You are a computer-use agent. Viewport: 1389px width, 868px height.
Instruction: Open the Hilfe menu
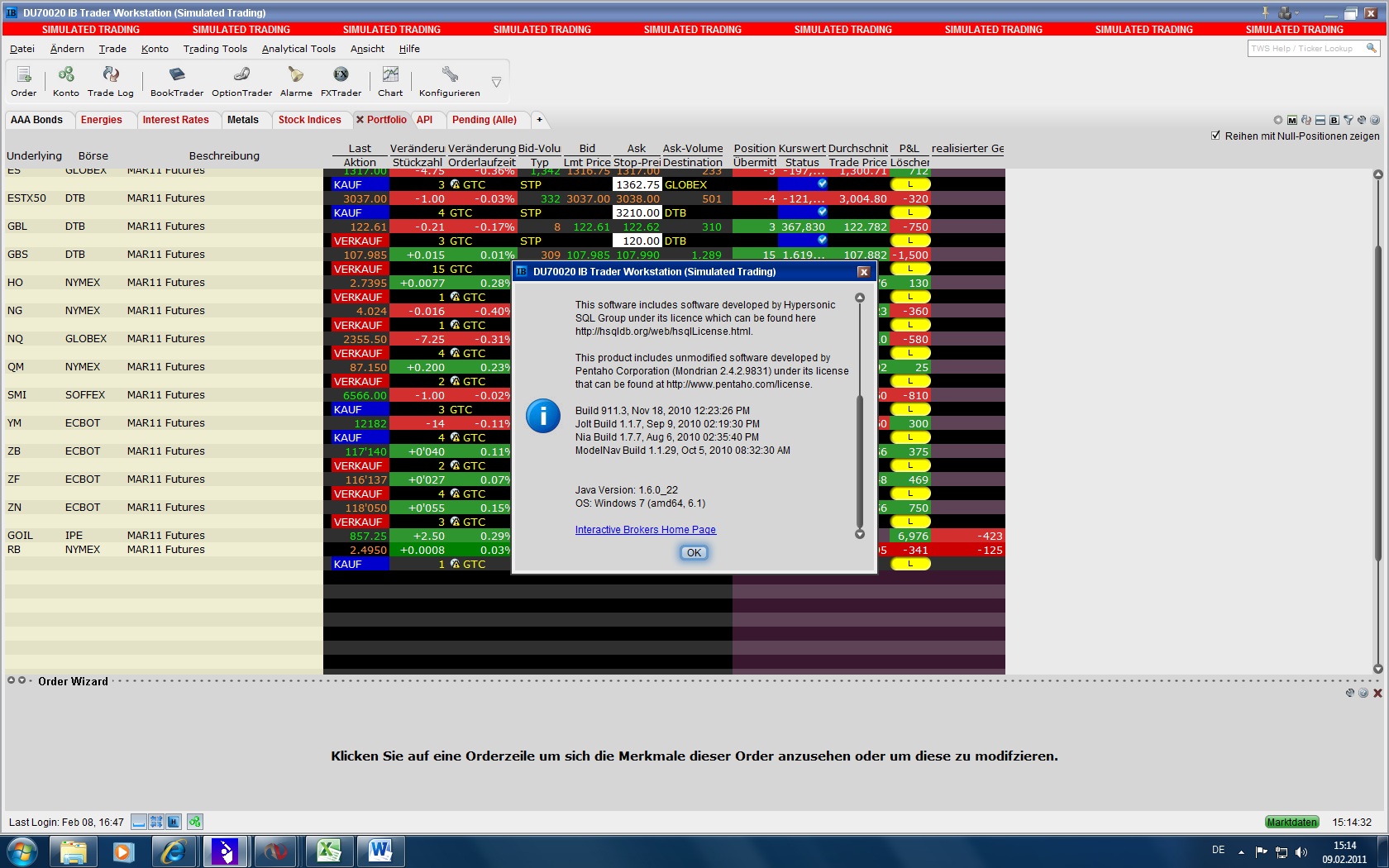409,49
